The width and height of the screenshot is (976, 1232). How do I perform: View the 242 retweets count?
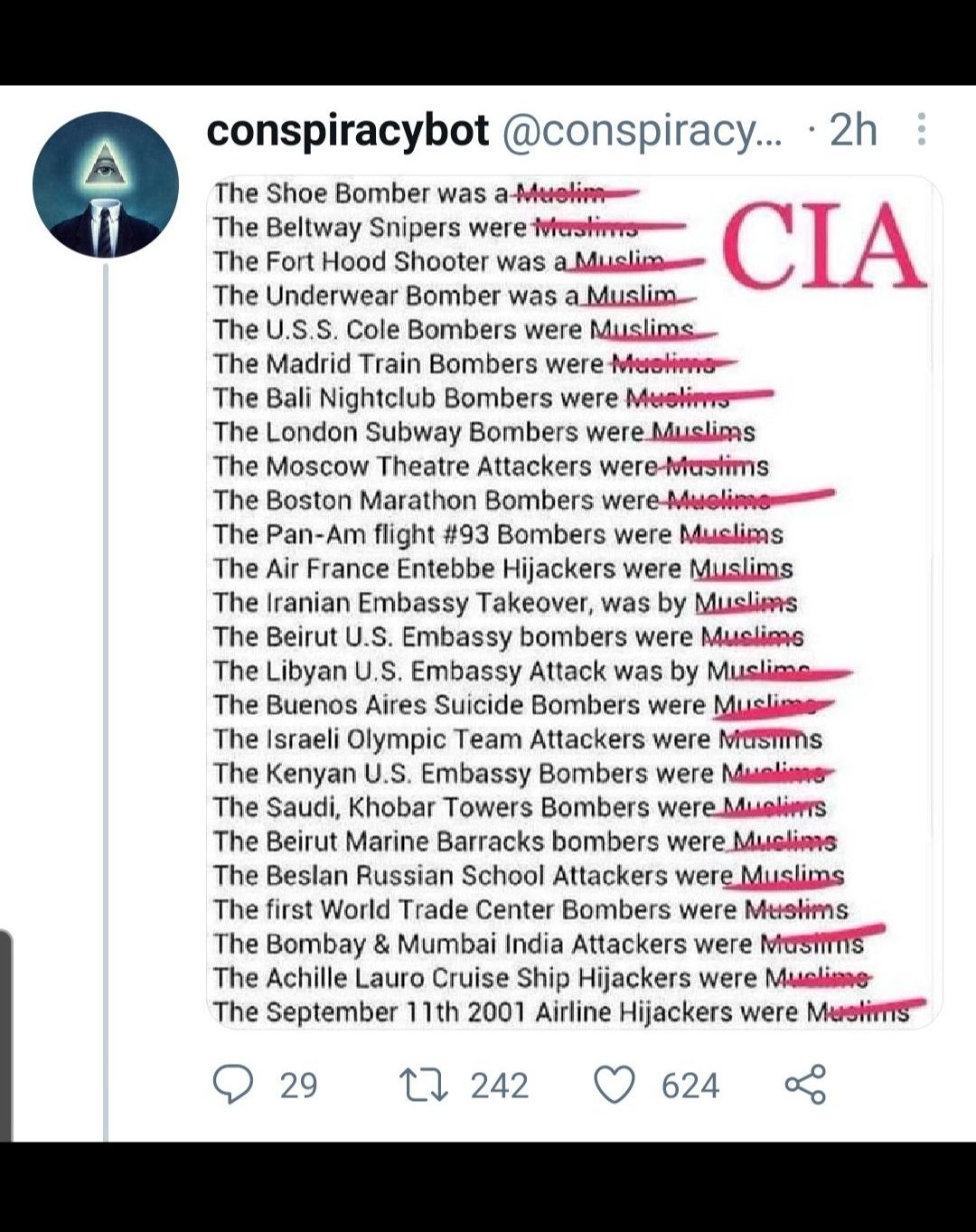[500, 1085]
